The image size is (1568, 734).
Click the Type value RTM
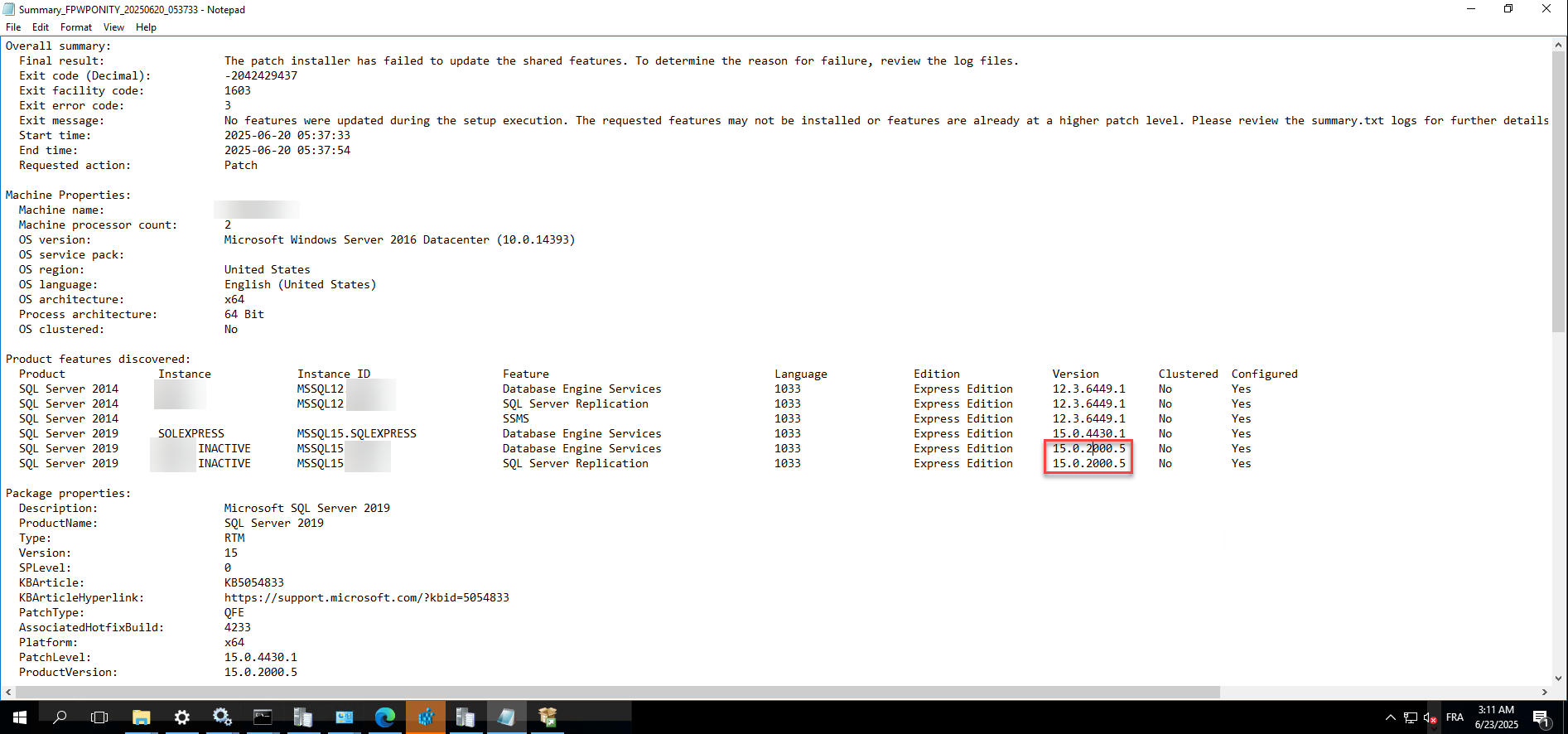234,538
